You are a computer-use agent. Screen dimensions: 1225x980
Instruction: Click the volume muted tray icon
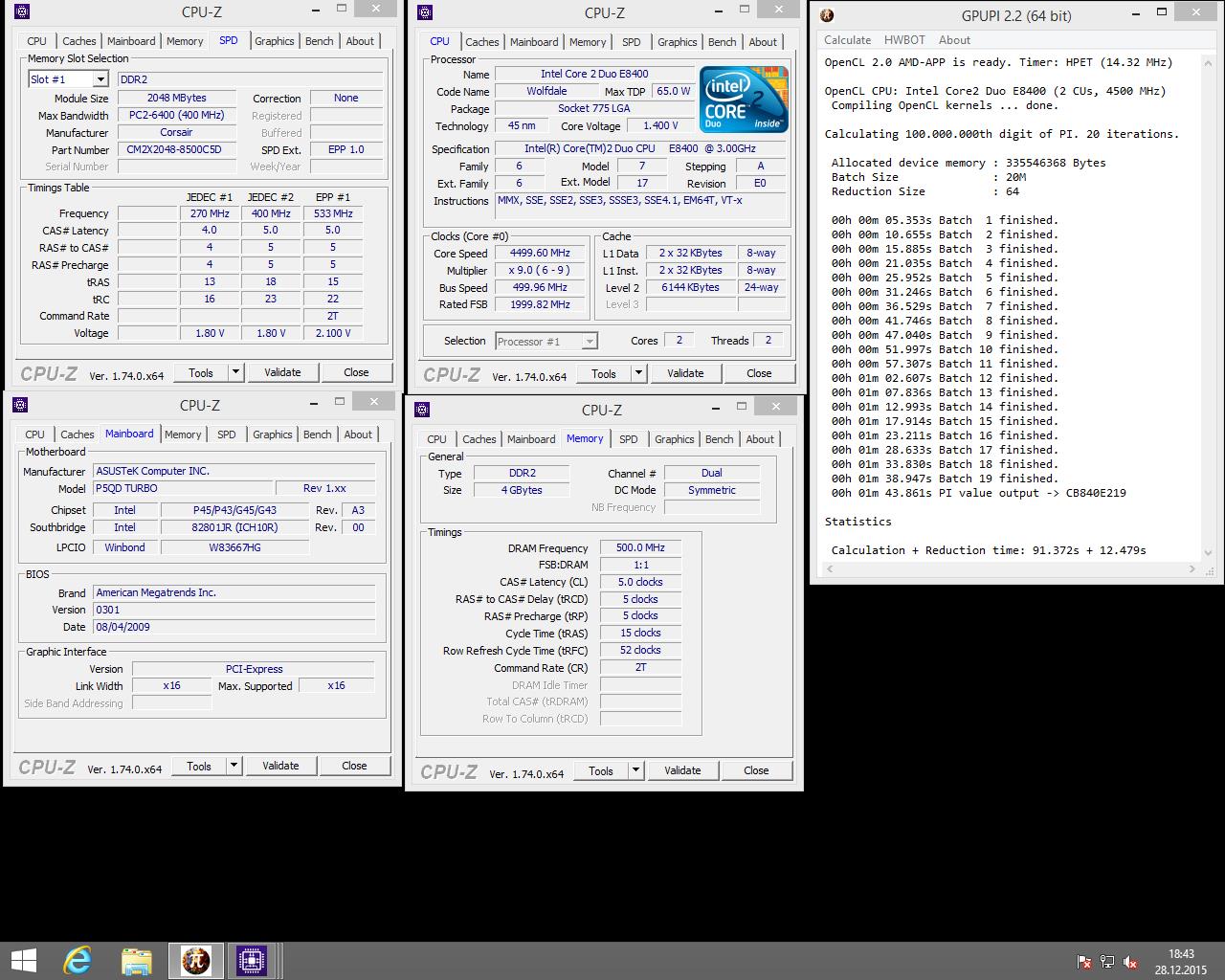pyautogui.click(x=1130, y=962)
